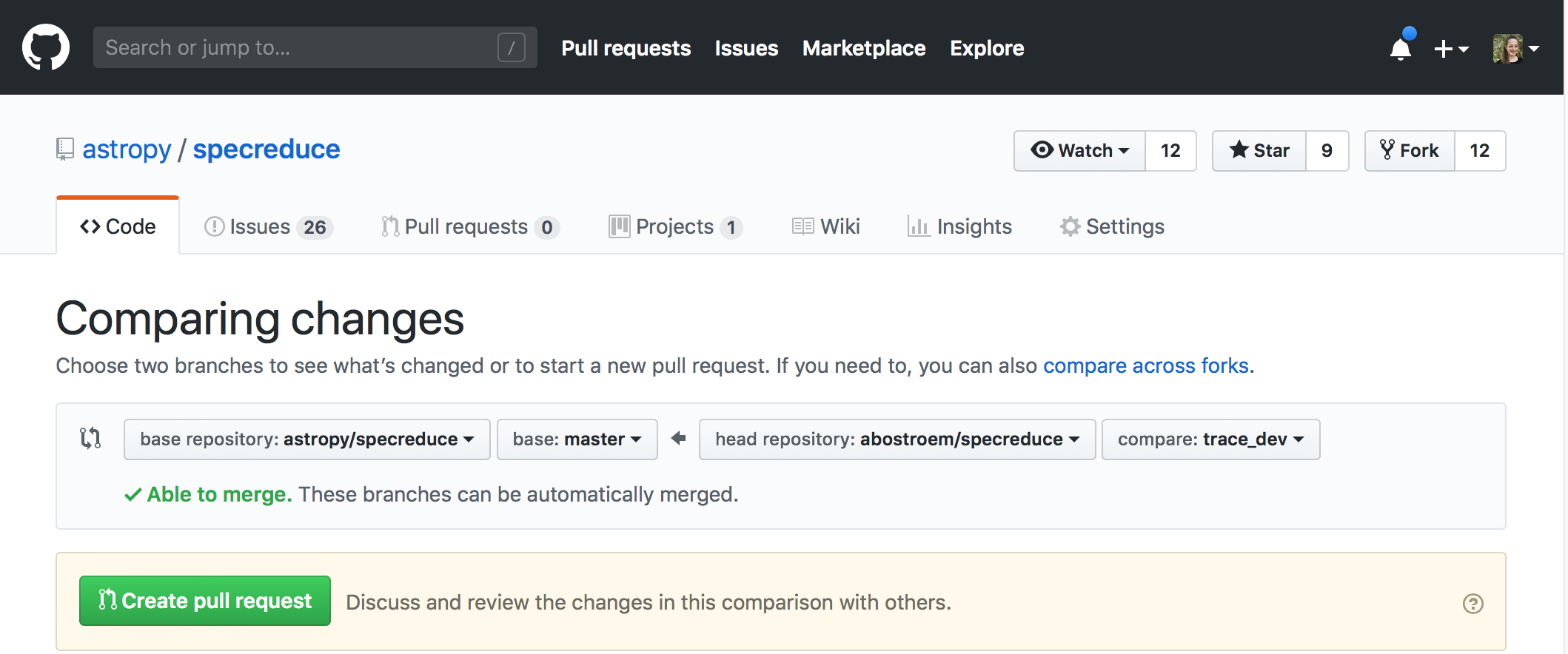
Task: Open the notifications bell
Action: (1400, 49)
